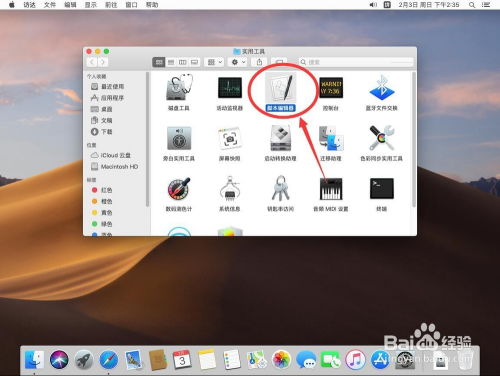Open Calendar from the Dock

pos(182,360)
